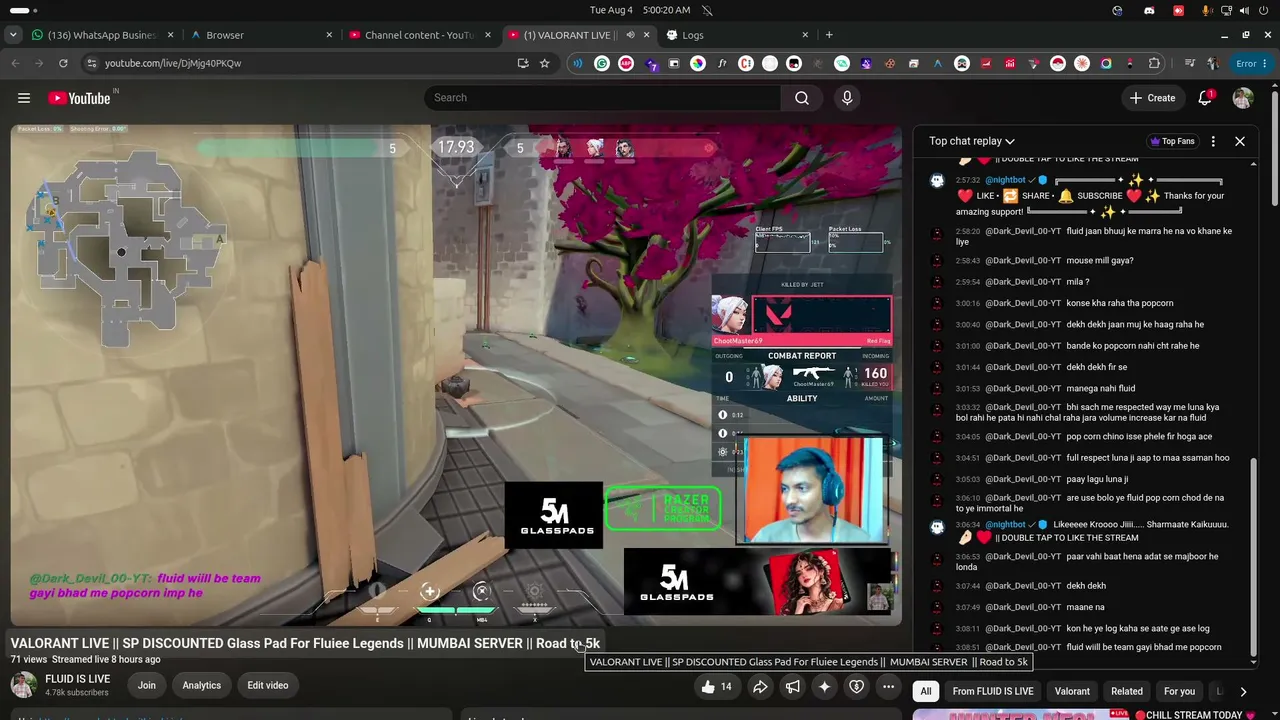Click the sparkle Ask button
The image size is (1280, 720).
point(824,687)
